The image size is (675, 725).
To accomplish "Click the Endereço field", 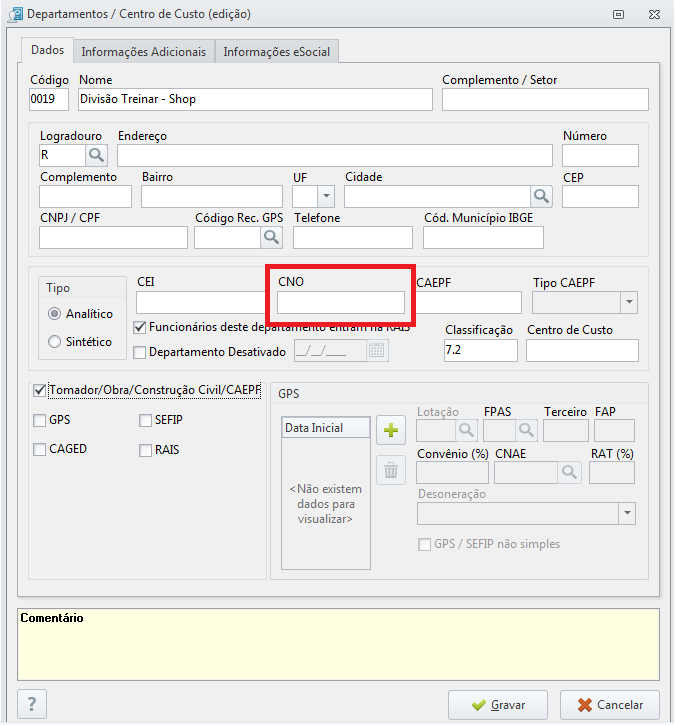I will point(335,155).
